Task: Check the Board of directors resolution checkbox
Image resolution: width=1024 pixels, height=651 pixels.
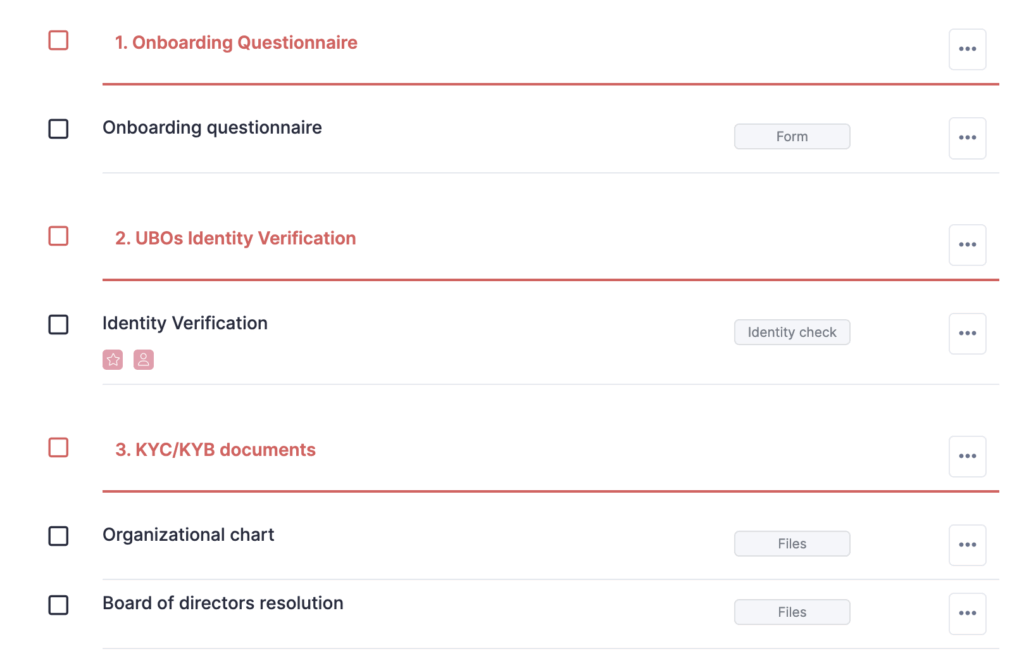Action: 59,605
